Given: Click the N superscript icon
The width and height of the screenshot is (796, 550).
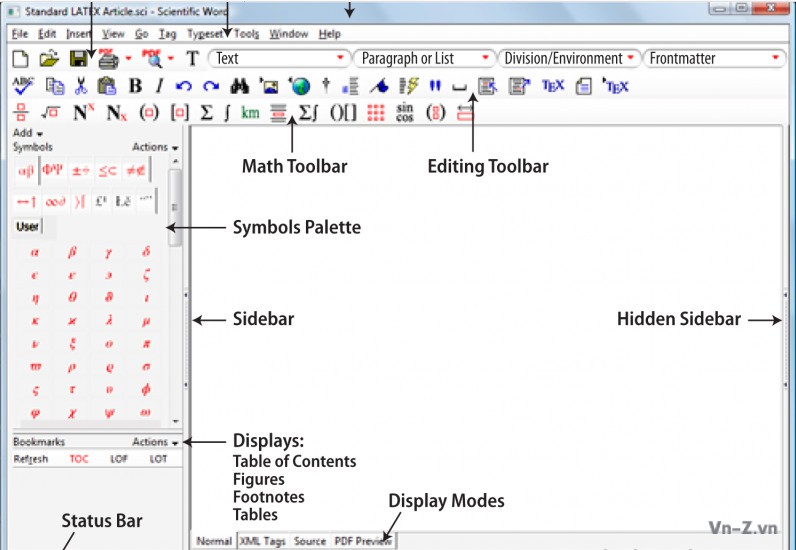Looking at the screenshot, I should coord(83,112).
